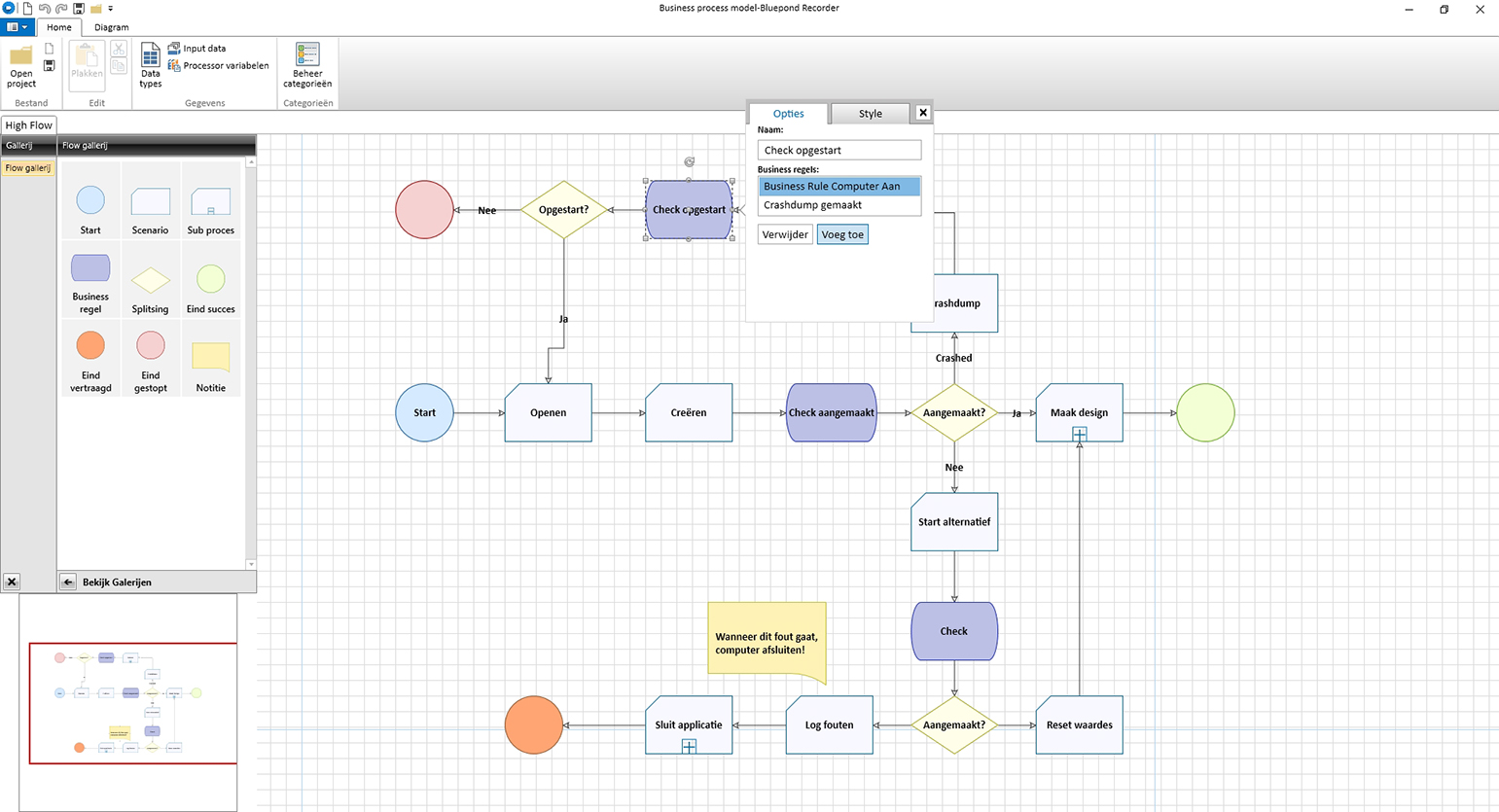Image resolution: width=1499 pixels, height=812 pixels.
Task: Click the Voeg toe button
Action: click(842, 234)
